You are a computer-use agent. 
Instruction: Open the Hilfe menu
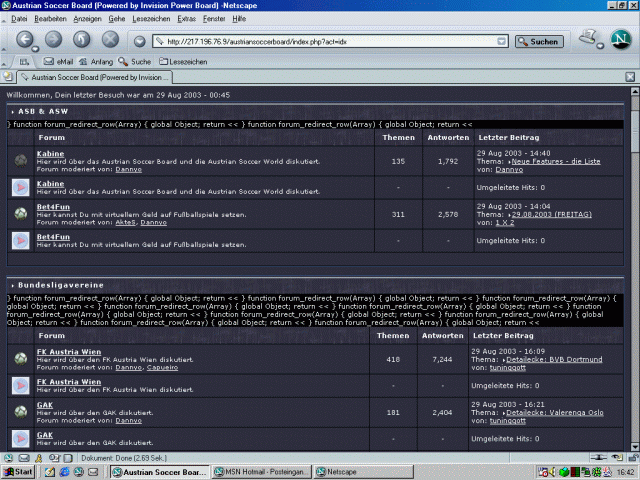pyautogui.click(x=239, y=19)
